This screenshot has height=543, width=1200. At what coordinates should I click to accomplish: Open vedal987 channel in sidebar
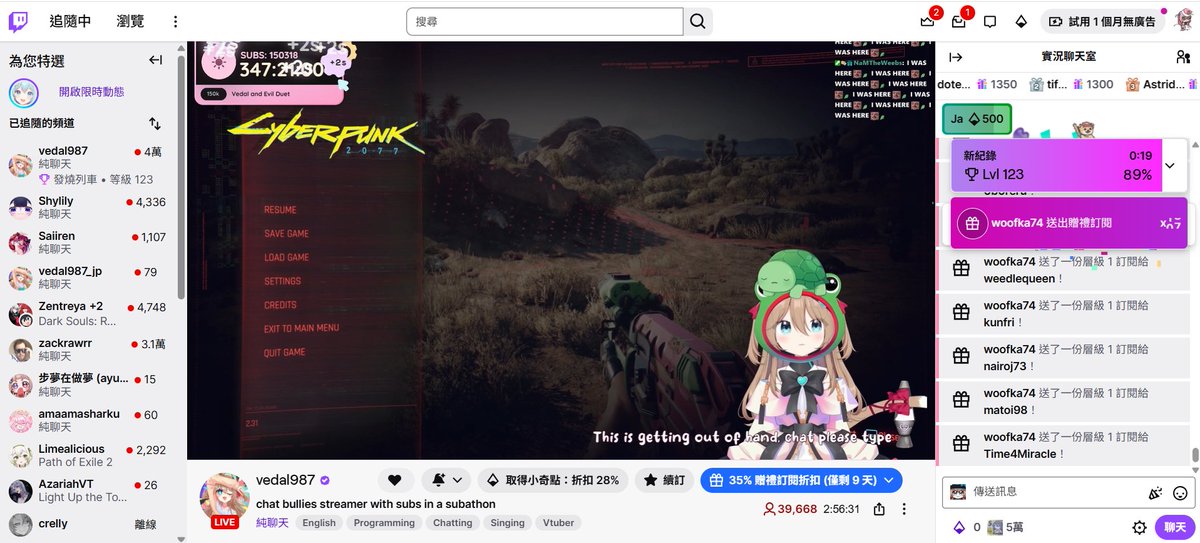[90, 165]
